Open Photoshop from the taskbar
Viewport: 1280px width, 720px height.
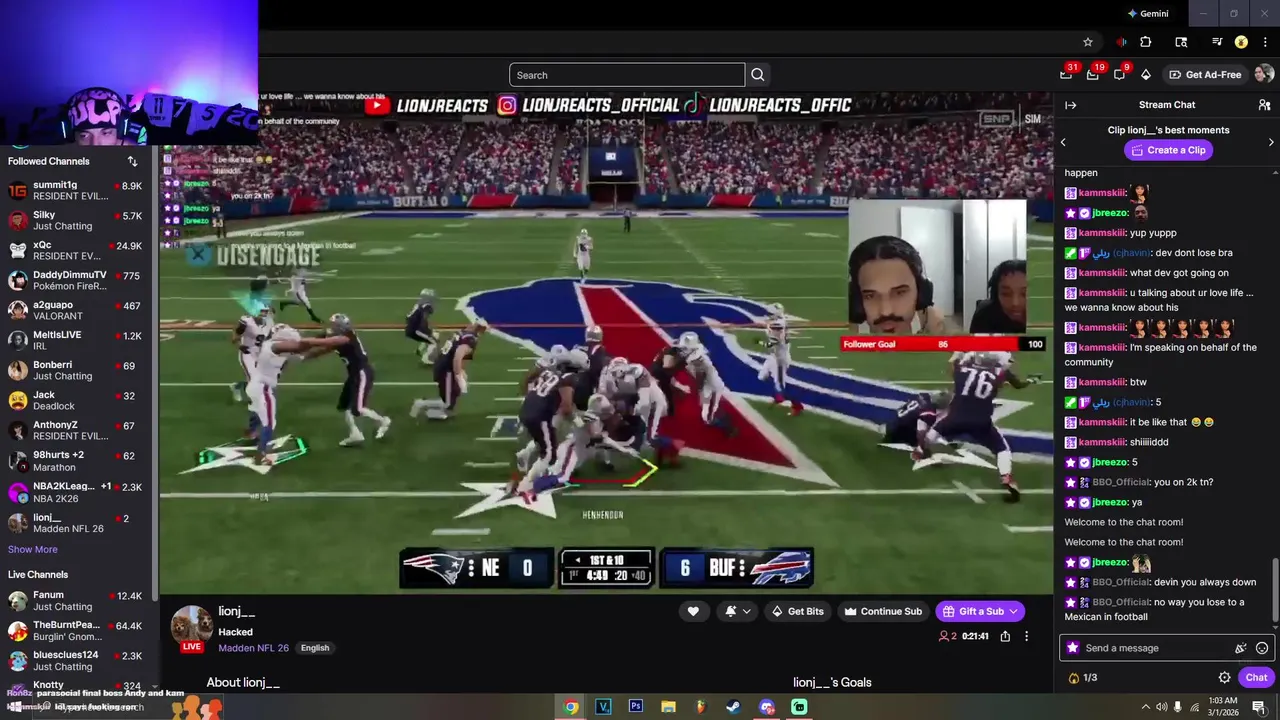coord(635,706)
